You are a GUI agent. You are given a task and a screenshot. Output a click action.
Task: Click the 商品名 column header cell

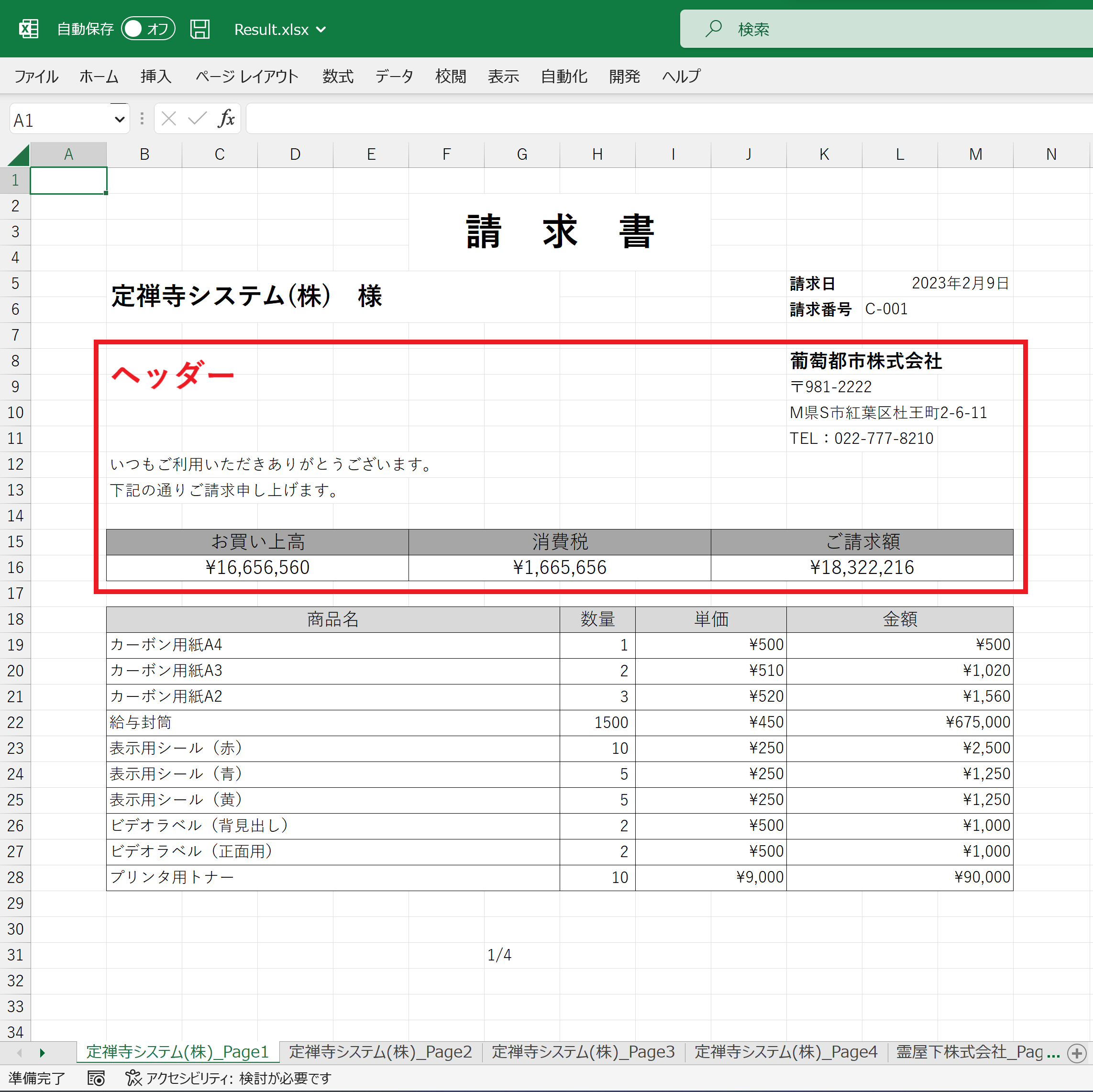click(x=332, y=619)
